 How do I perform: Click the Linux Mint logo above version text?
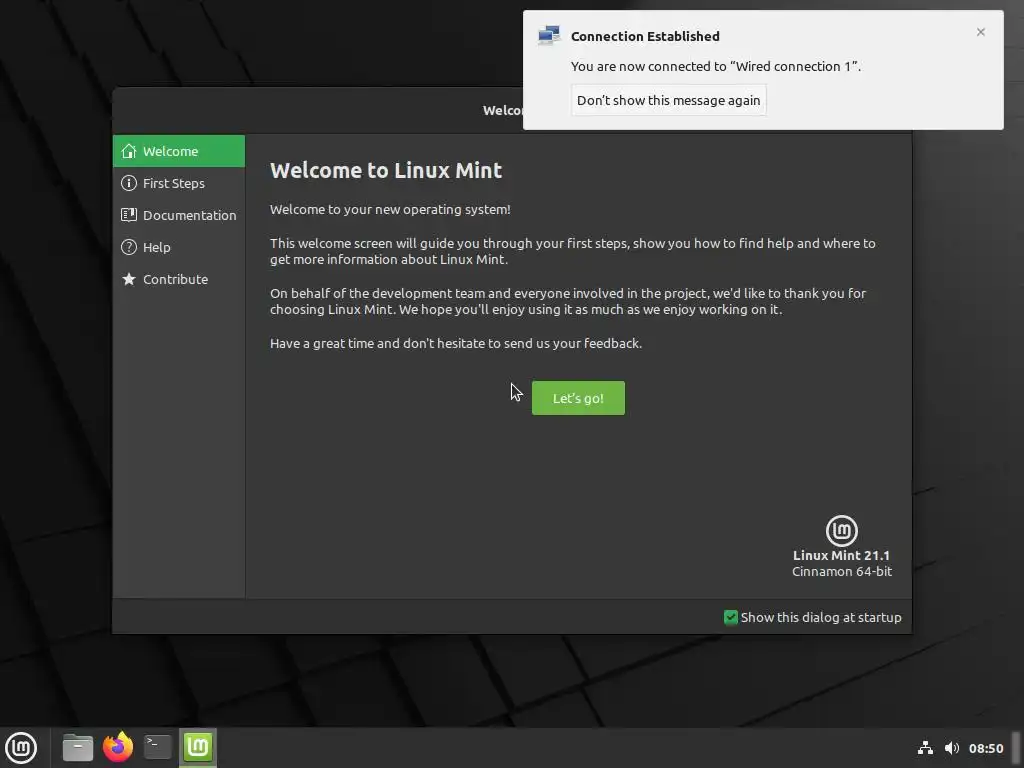click(x=842, y=530)
